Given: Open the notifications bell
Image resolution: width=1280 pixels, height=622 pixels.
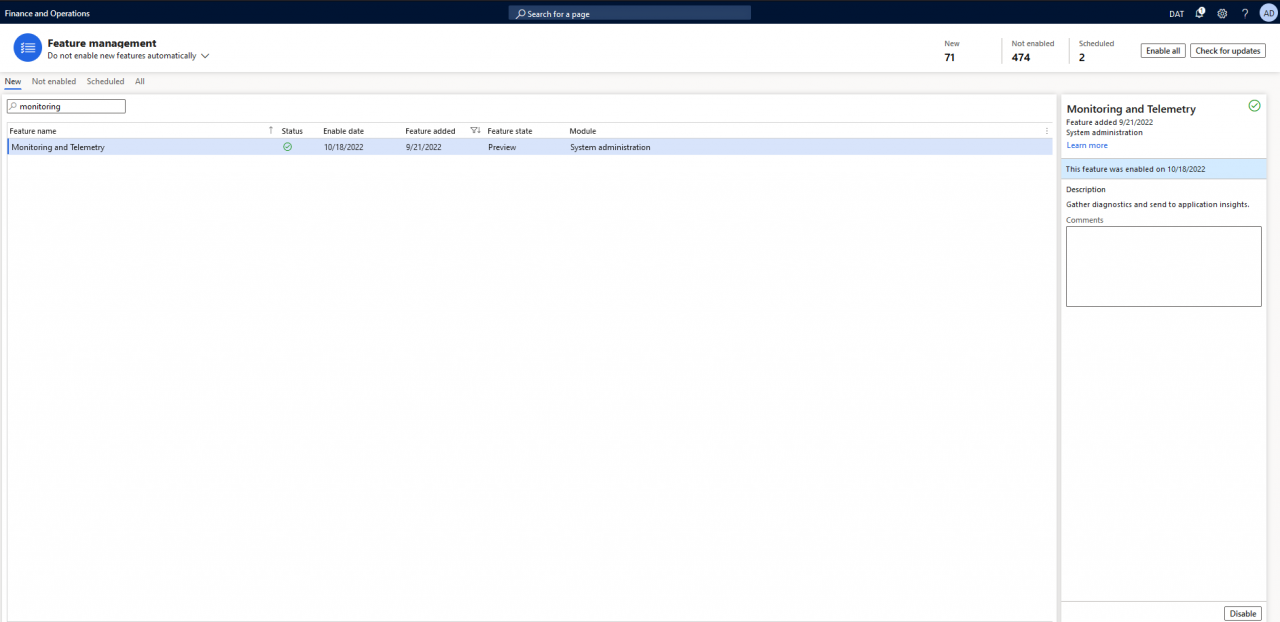Looking at the screenshot, I should tap(1199, 13).
